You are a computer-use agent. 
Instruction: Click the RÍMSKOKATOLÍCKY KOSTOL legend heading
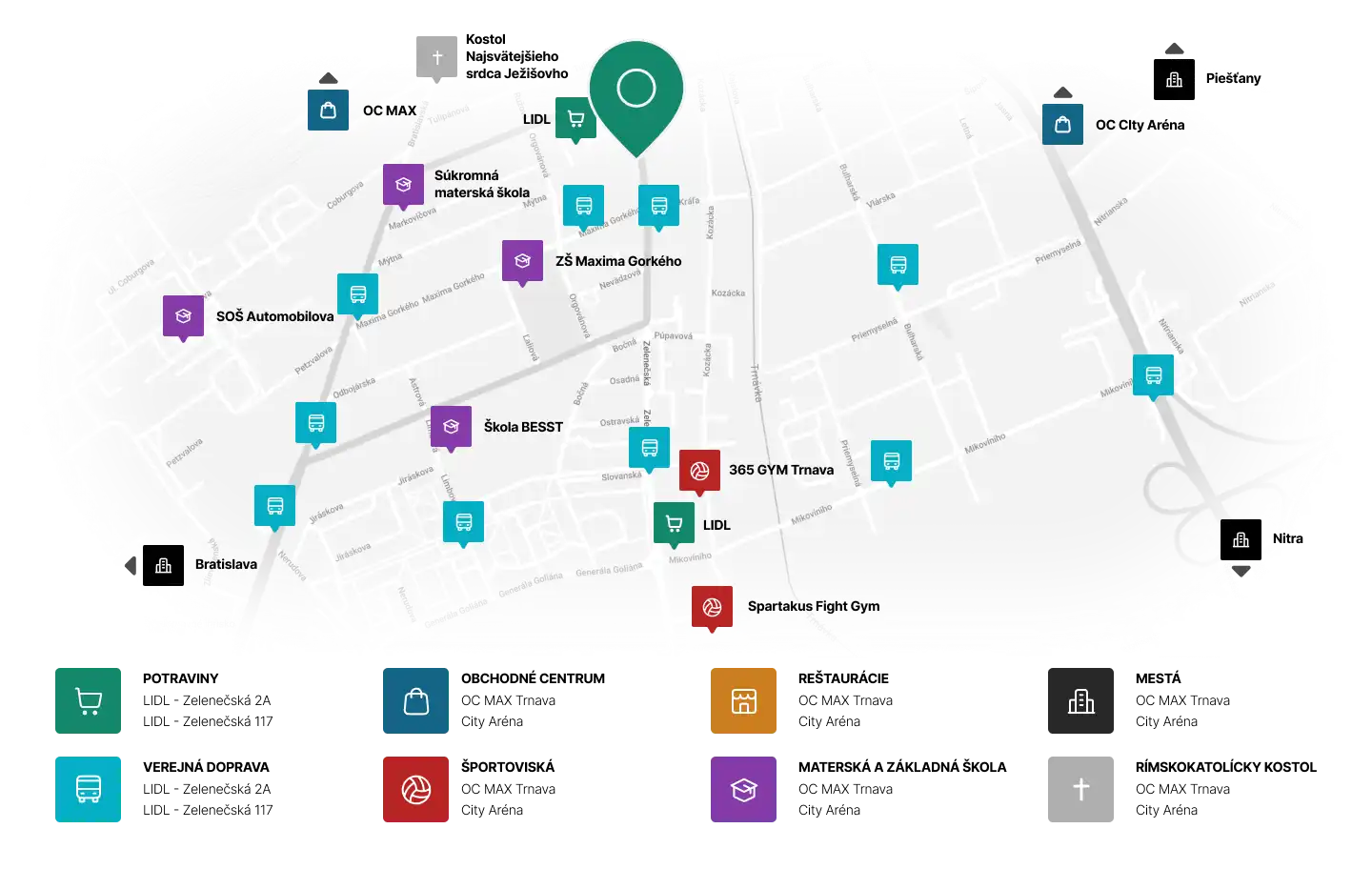tap(1226, 767)
